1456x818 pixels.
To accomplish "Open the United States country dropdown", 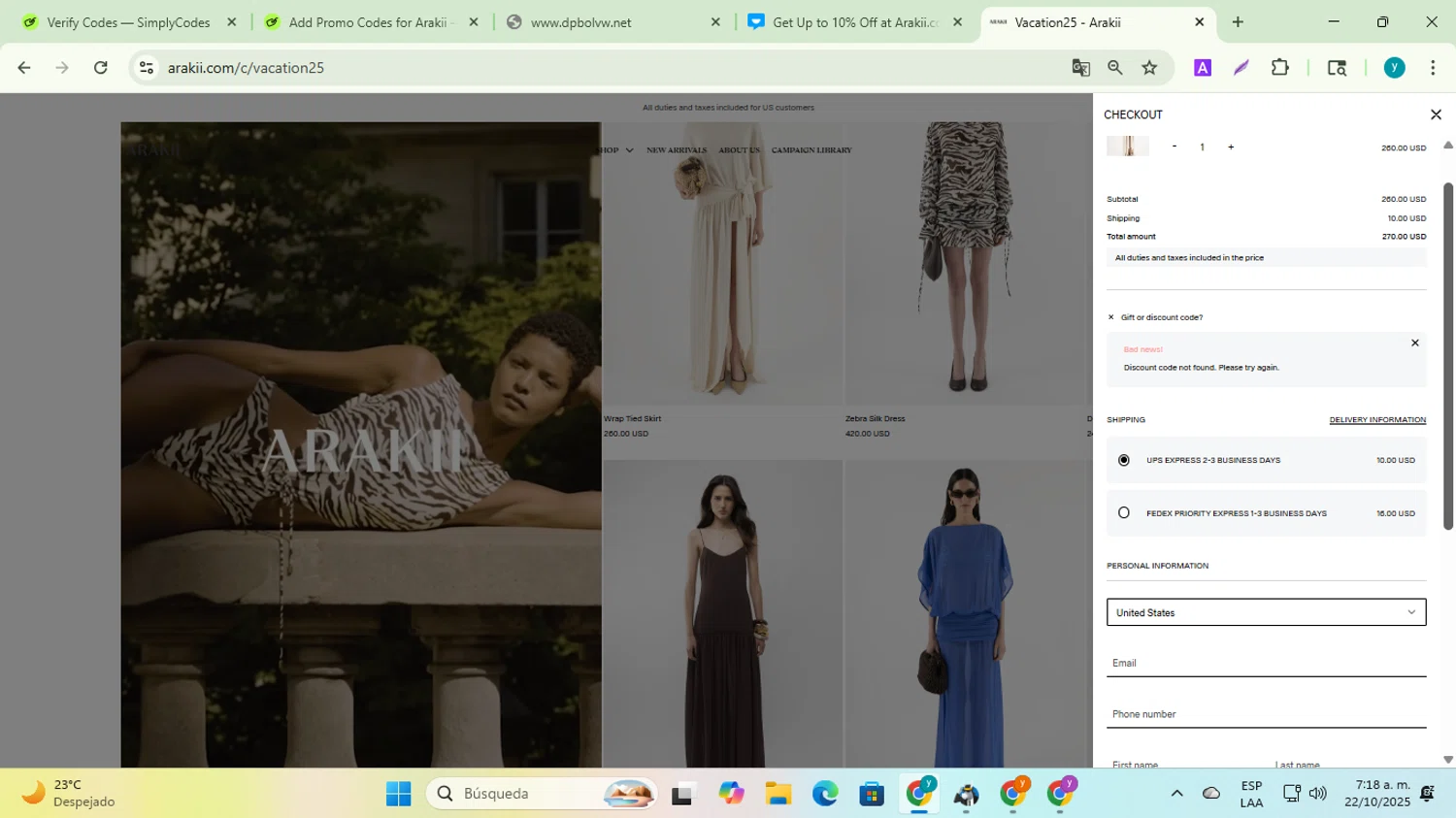I will [x=1266, y=612].
